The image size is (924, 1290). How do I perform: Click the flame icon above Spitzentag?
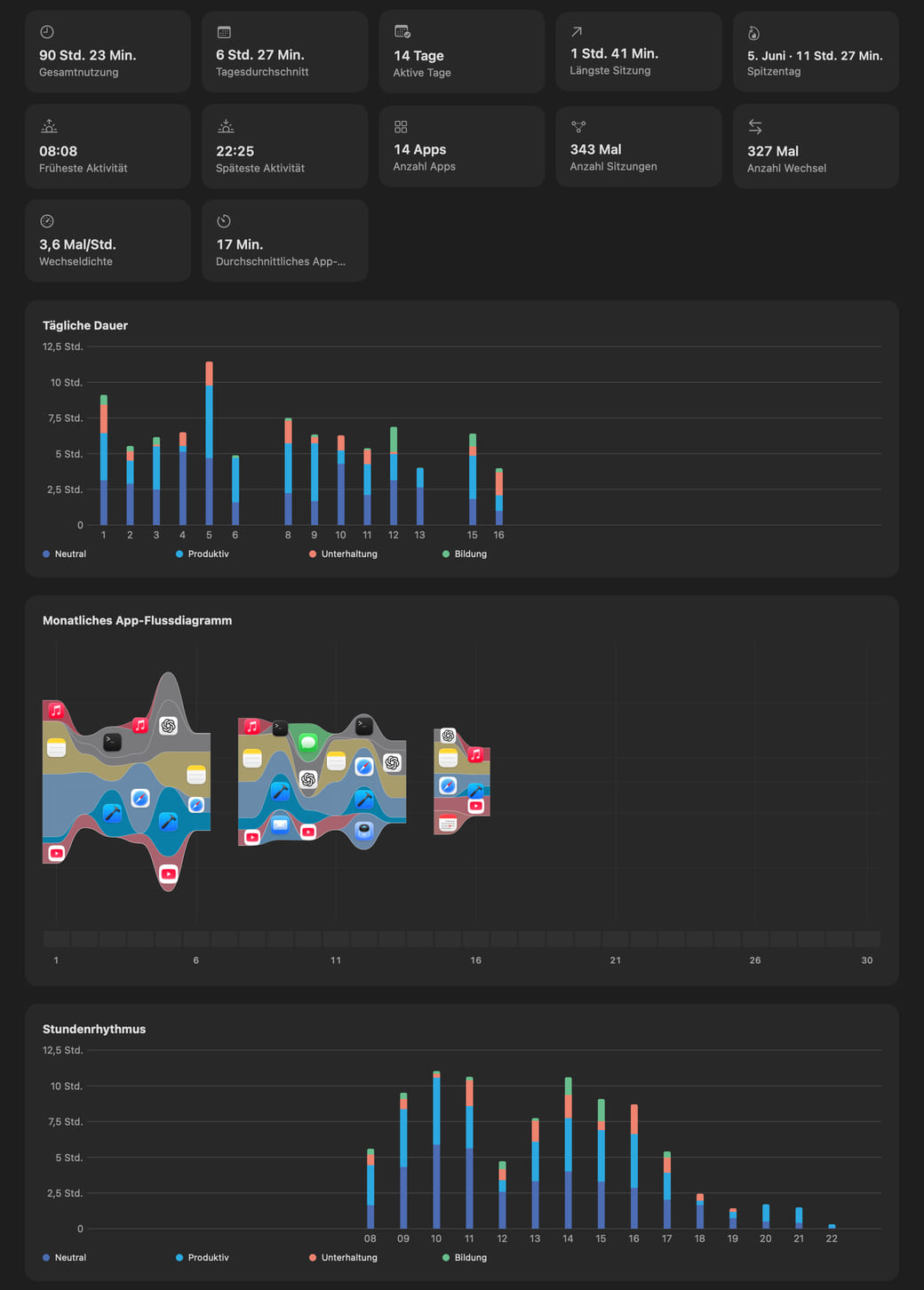click(x=753, y=33)
